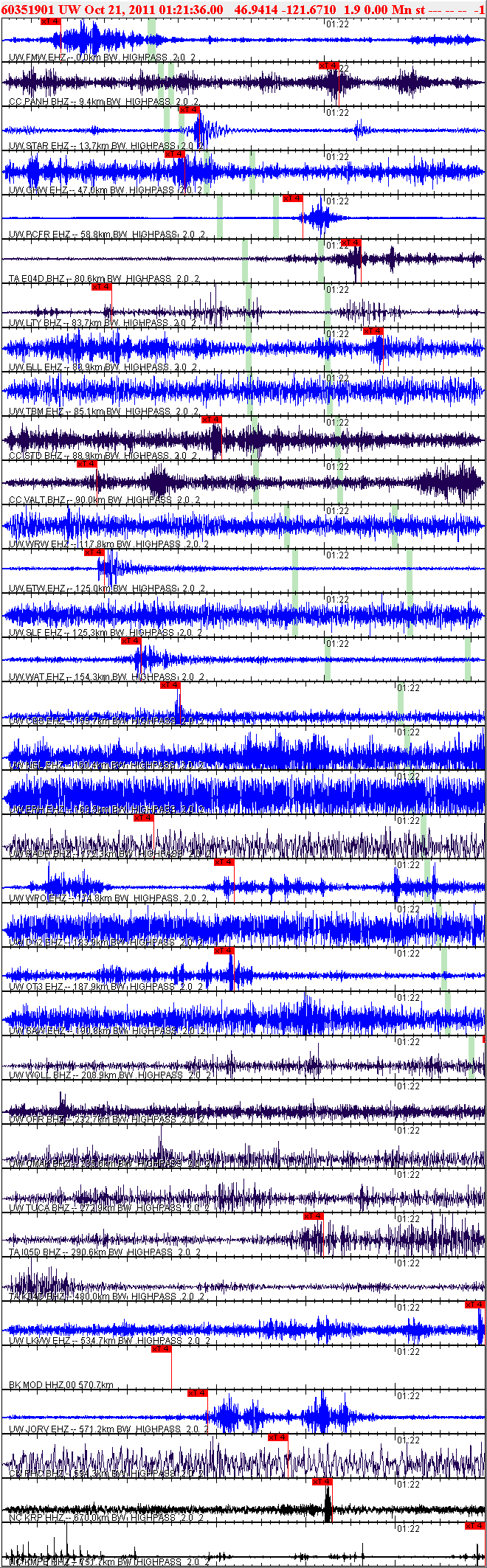Click the red pick flag on UW FMW trace
The width and height of the screenshot is (487, 1568).
click(50, 21)
